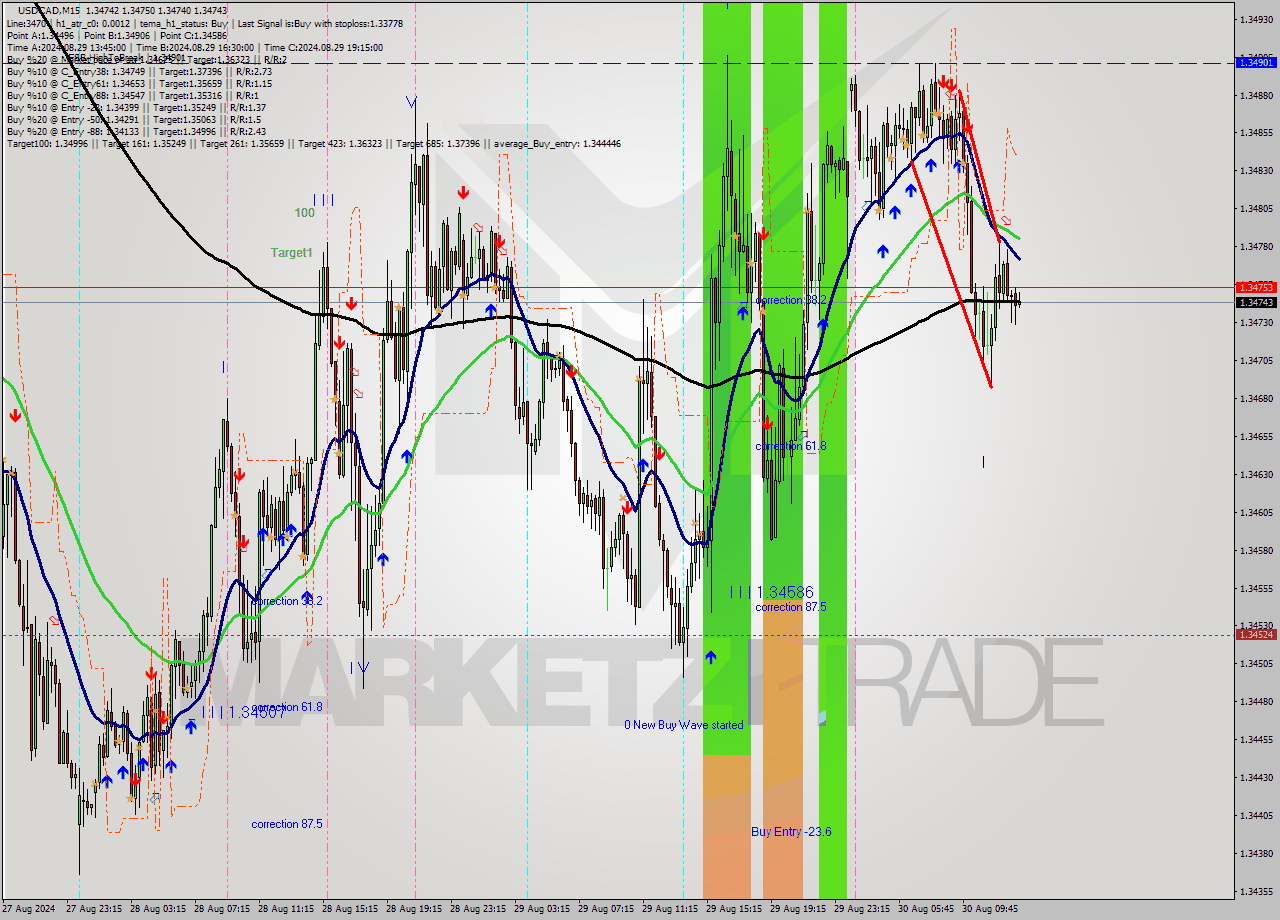1280x920 pixels.
Task: Click the green 'Target1' label
Action: pos(291,253)
